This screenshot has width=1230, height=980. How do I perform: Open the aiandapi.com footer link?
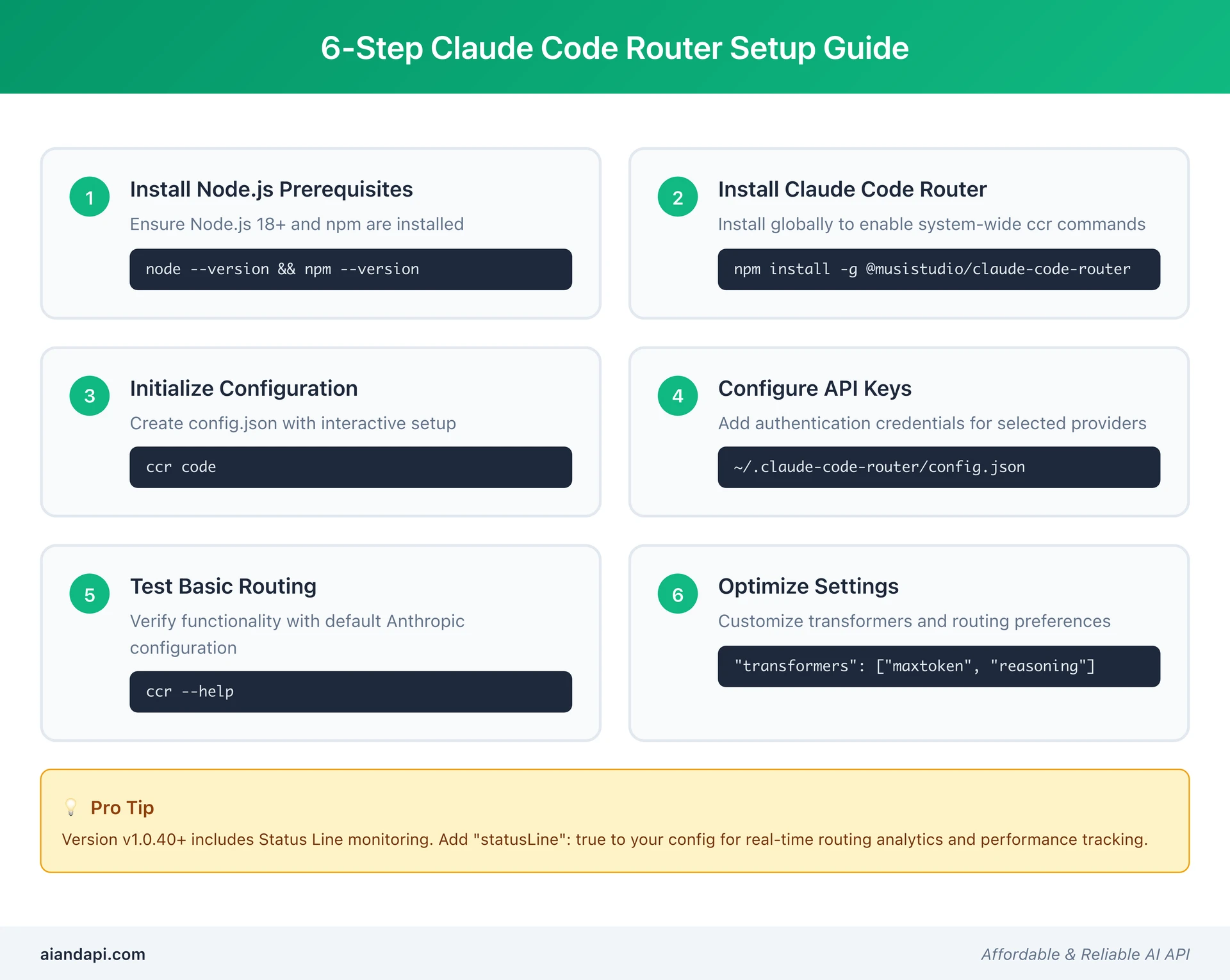tap(93, 954)
